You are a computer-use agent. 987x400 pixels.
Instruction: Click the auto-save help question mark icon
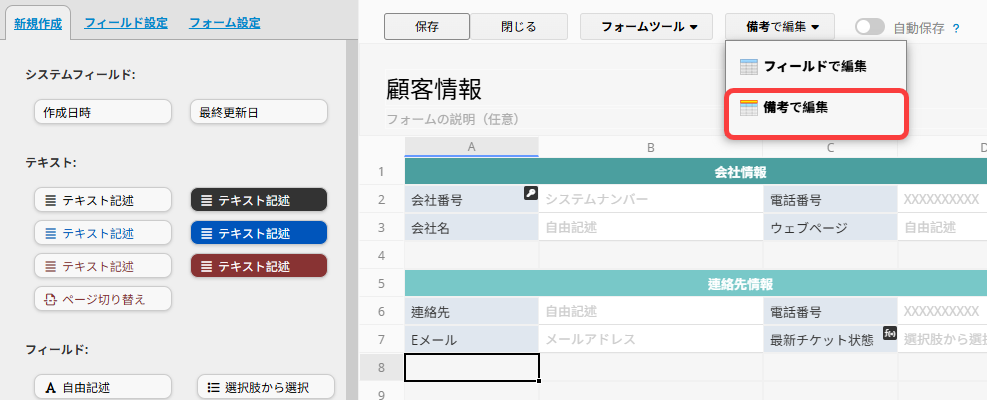click(x=956, y=28)
